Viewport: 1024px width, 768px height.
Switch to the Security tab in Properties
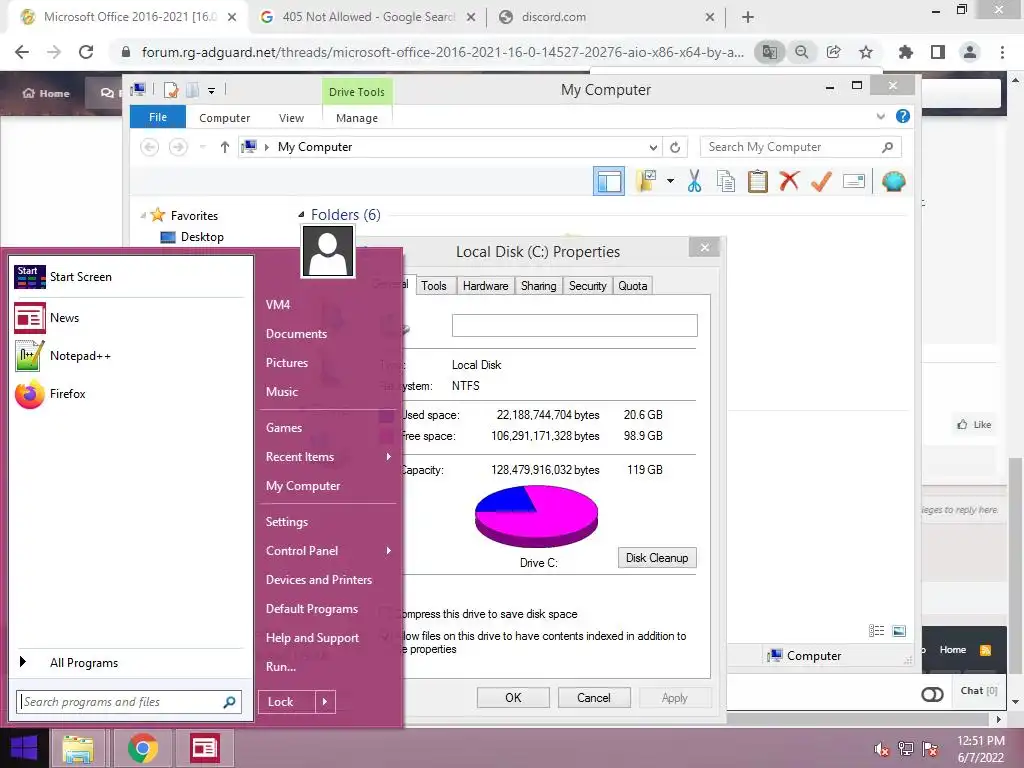(588, 285)
